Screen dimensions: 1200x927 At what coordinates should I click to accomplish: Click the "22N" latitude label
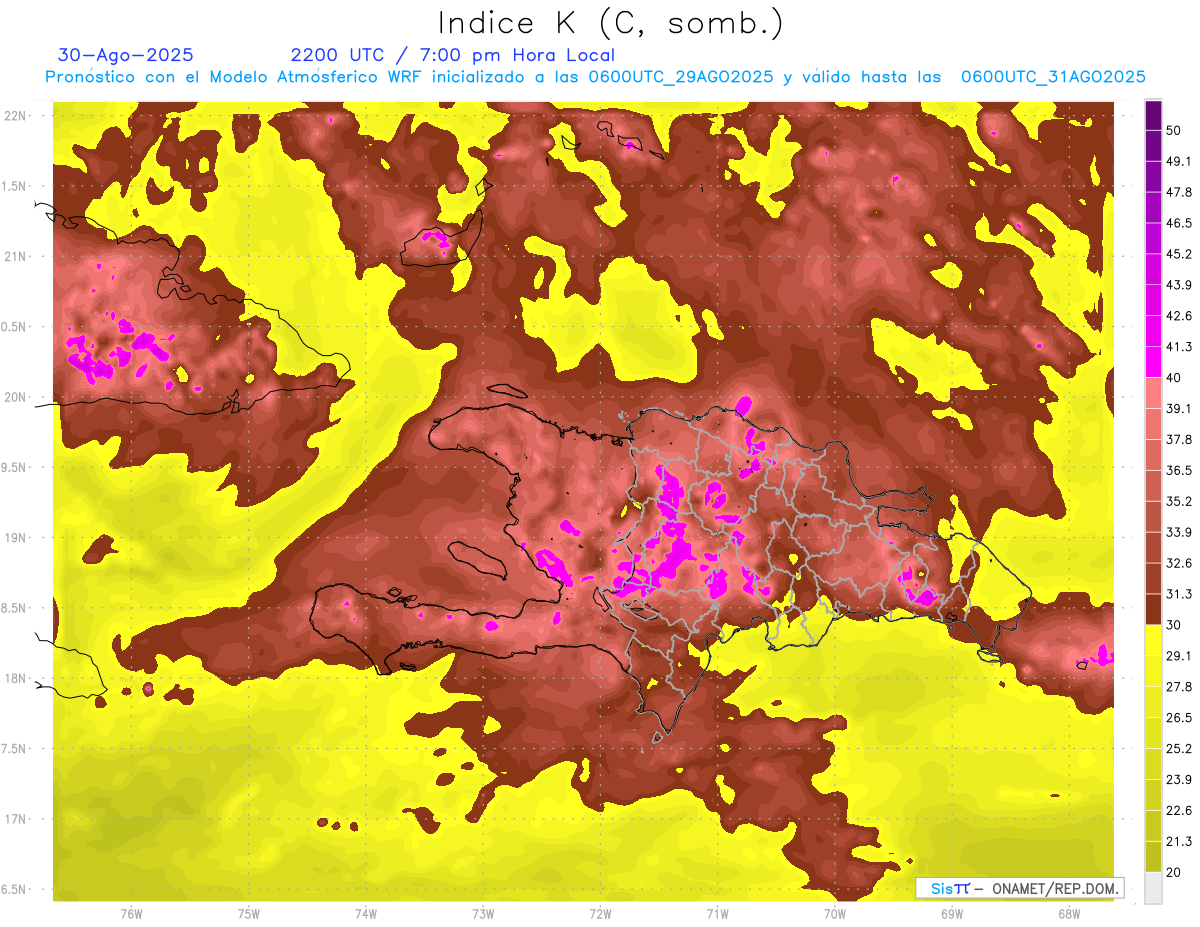click(x=17, y=115)
